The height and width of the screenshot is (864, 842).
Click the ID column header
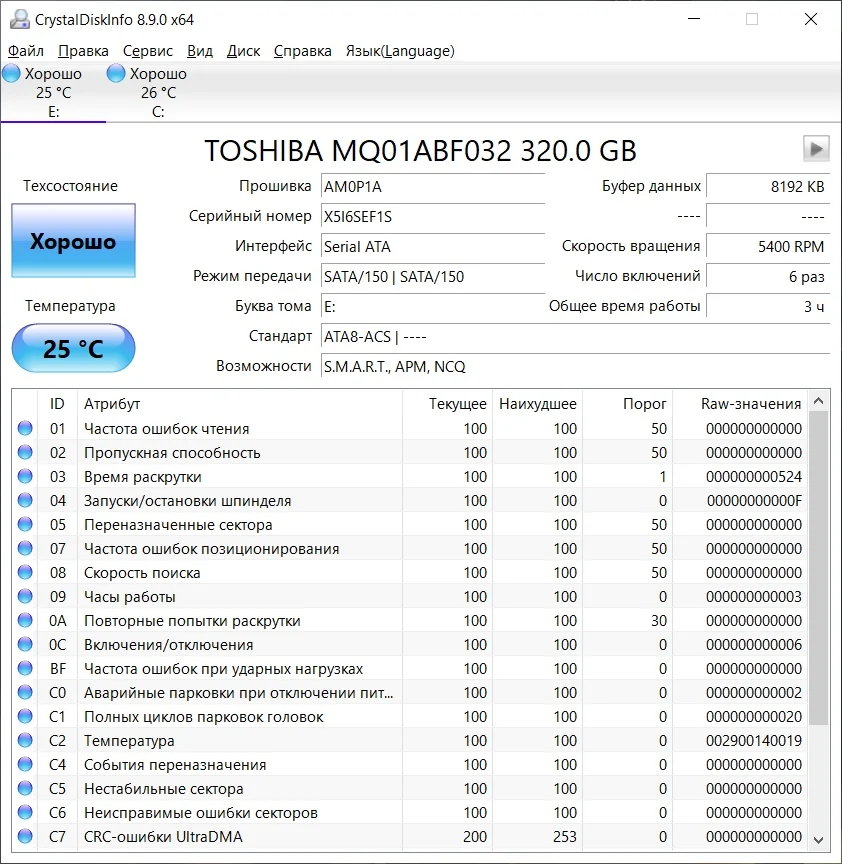tap(57, 404)
